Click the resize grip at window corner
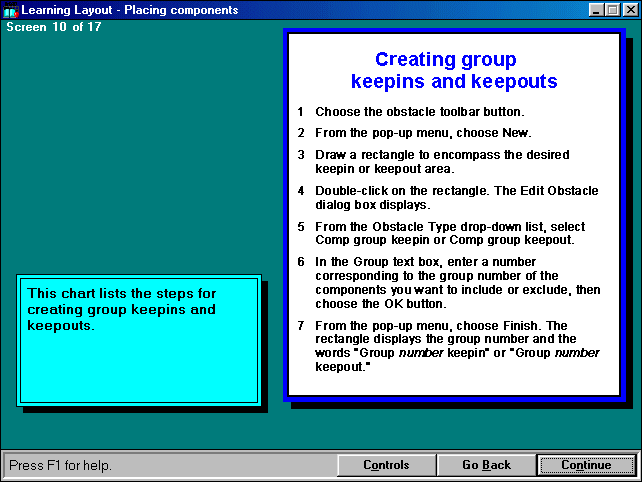The height and width of the screenshot is (482, 642). click(633, 473)
